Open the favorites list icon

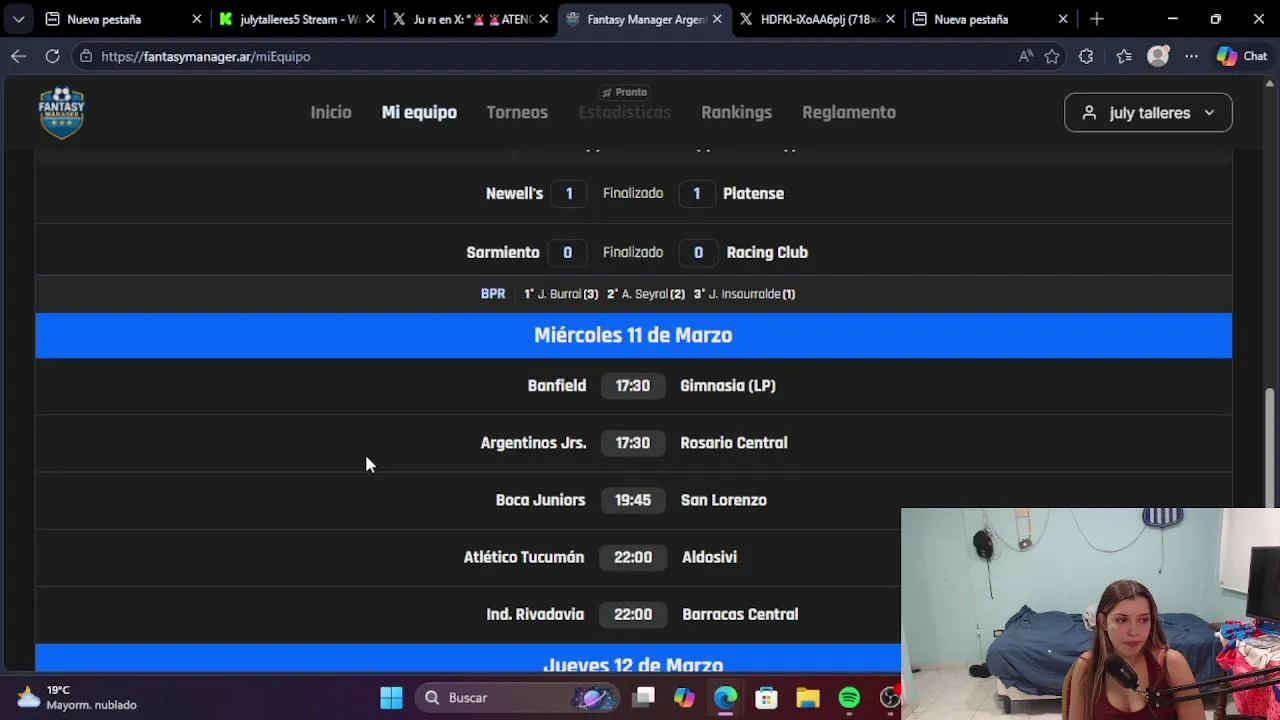[x=1124, y=56]
